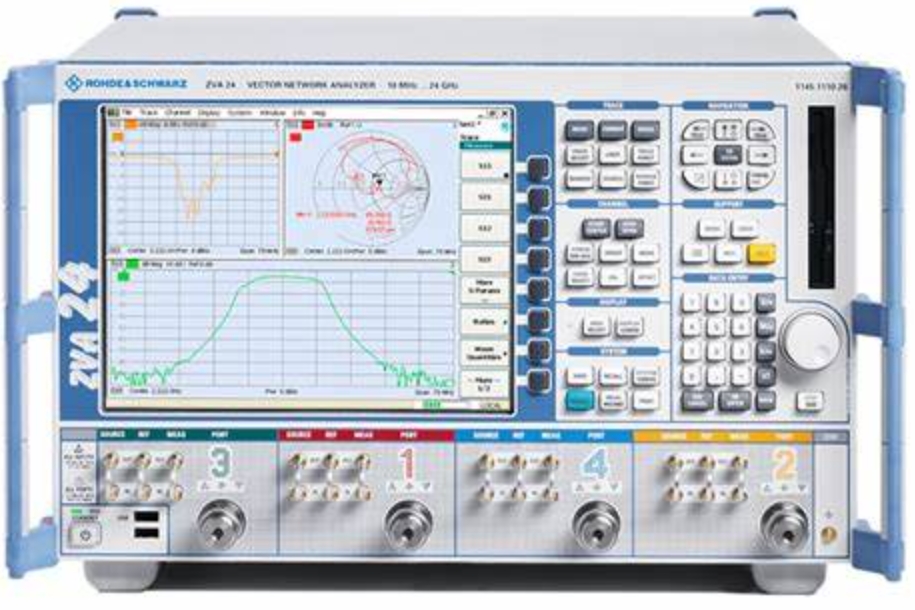This screenshot has height=610, width=915.
Task: Push the teal PRESET key
Action: (x=579, y=400)
